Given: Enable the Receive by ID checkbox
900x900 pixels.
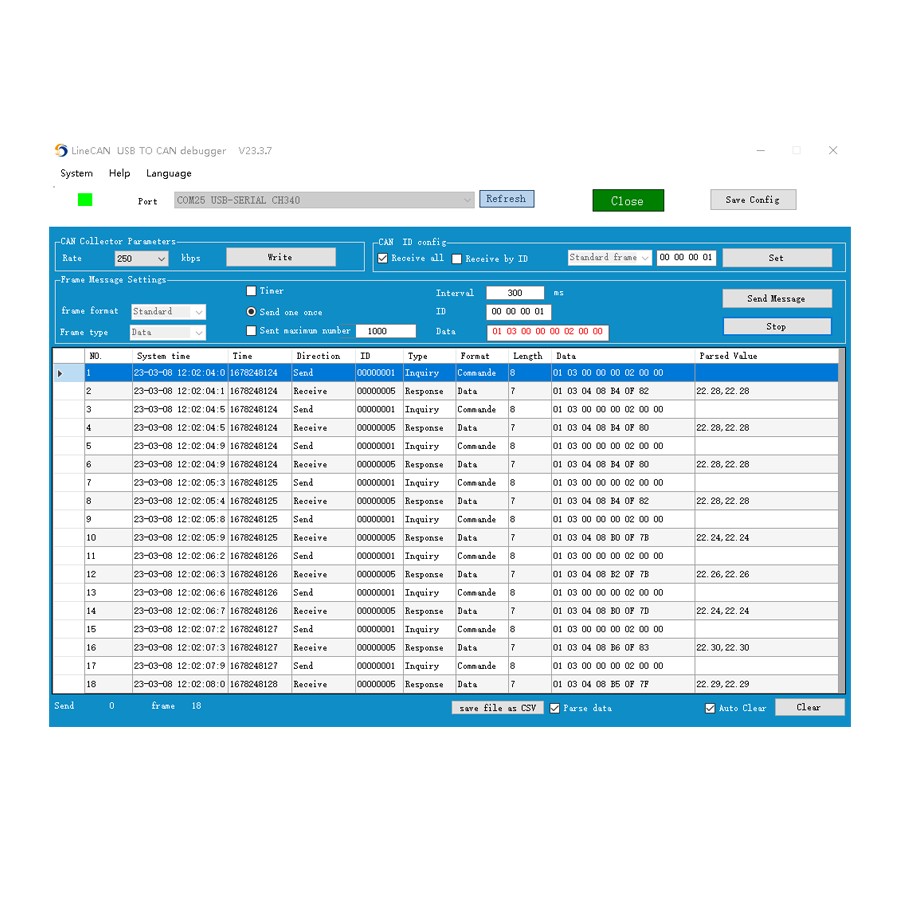Looking at the screenshot, I should tap(457, 259).
